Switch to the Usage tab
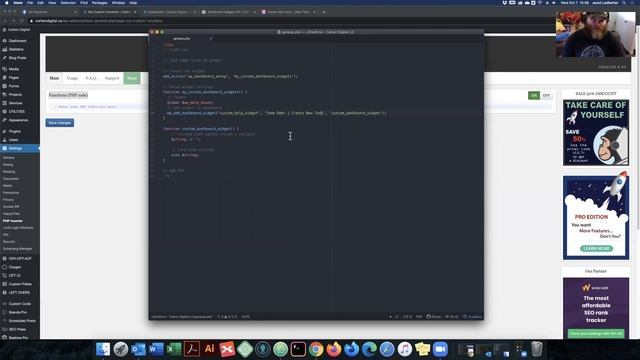The height and width of the screenshot is (360, 640). [72, 78]
